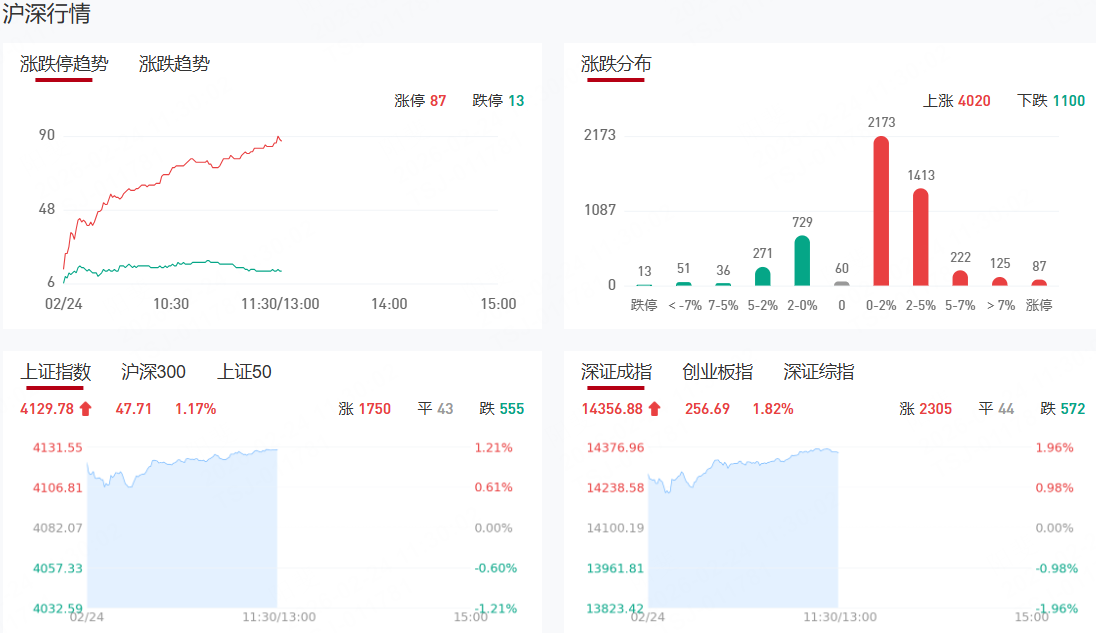Switch to the 创业板指 tab
The image size is (1096, 633).
coord(717,372)
